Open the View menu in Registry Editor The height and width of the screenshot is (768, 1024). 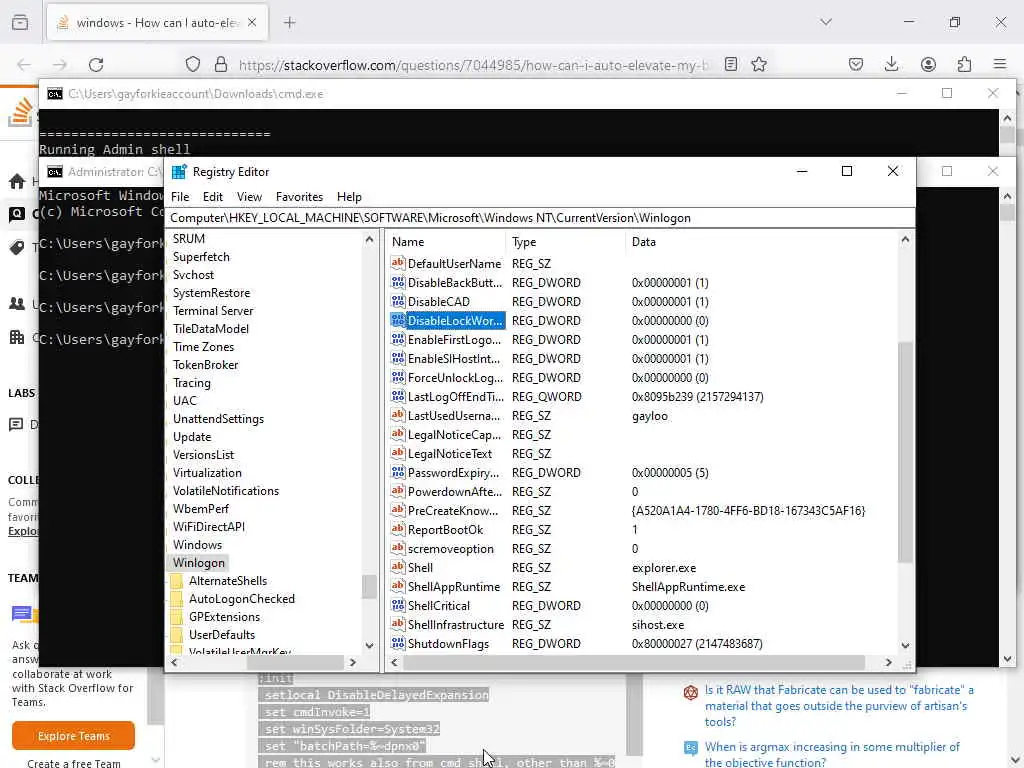tap(249, 197)
